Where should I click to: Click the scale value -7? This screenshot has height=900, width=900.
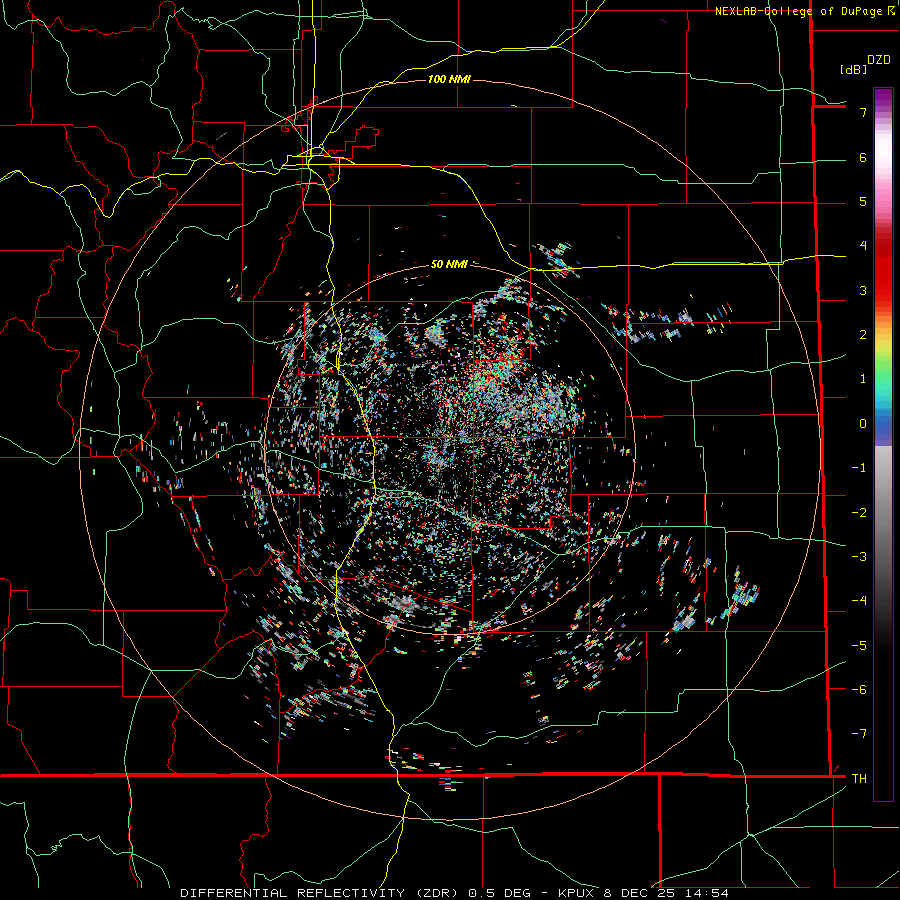coord(859,734)
